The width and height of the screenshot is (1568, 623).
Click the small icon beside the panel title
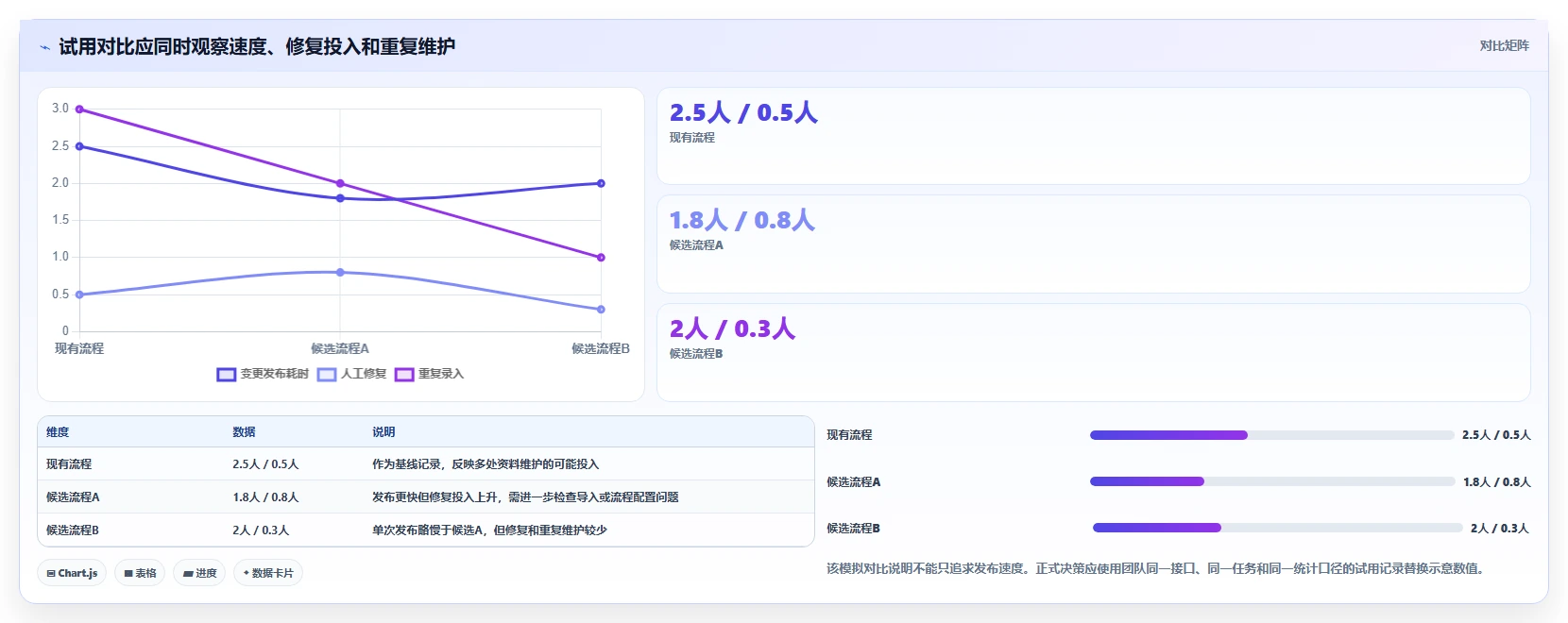(44, 46)
